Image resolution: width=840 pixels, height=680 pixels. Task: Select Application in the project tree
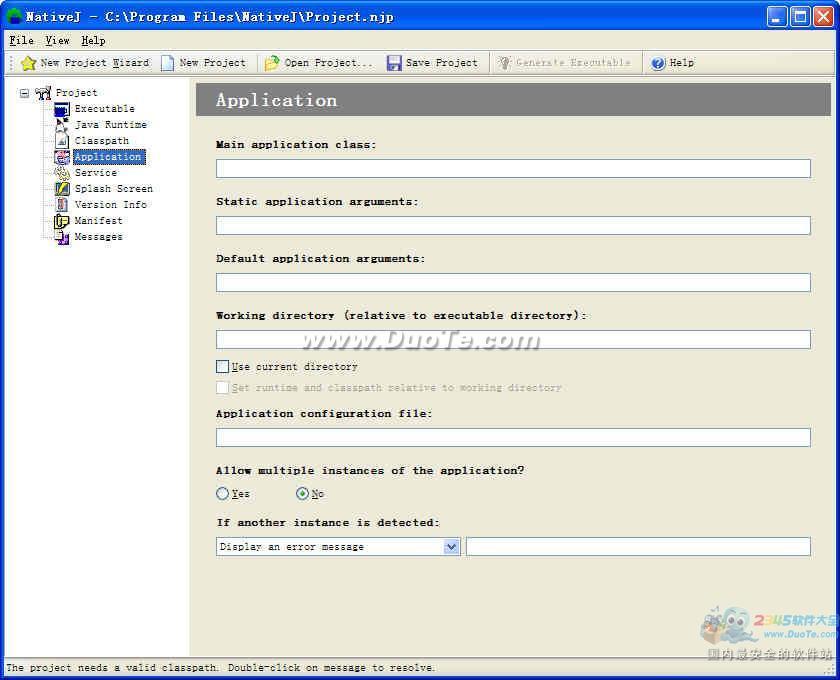[x=109, y=157]
